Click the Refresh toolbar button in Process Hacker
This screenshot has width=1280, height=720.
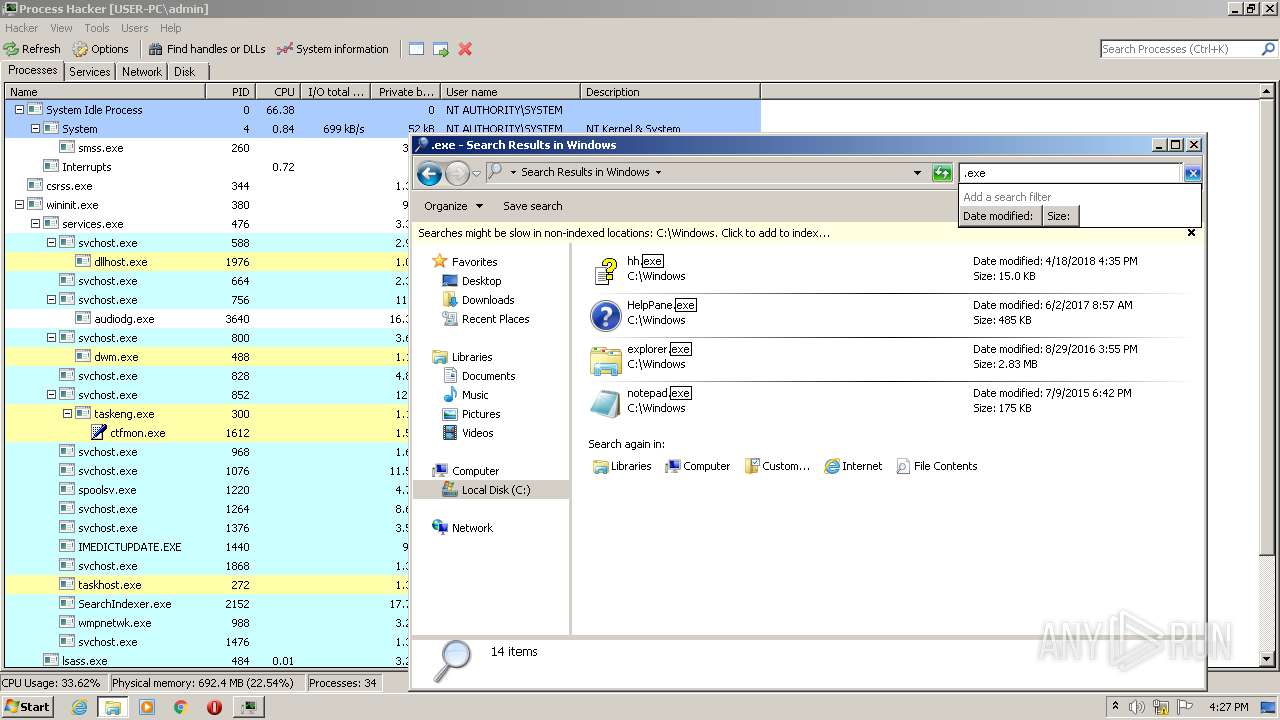tap(32, 49)
